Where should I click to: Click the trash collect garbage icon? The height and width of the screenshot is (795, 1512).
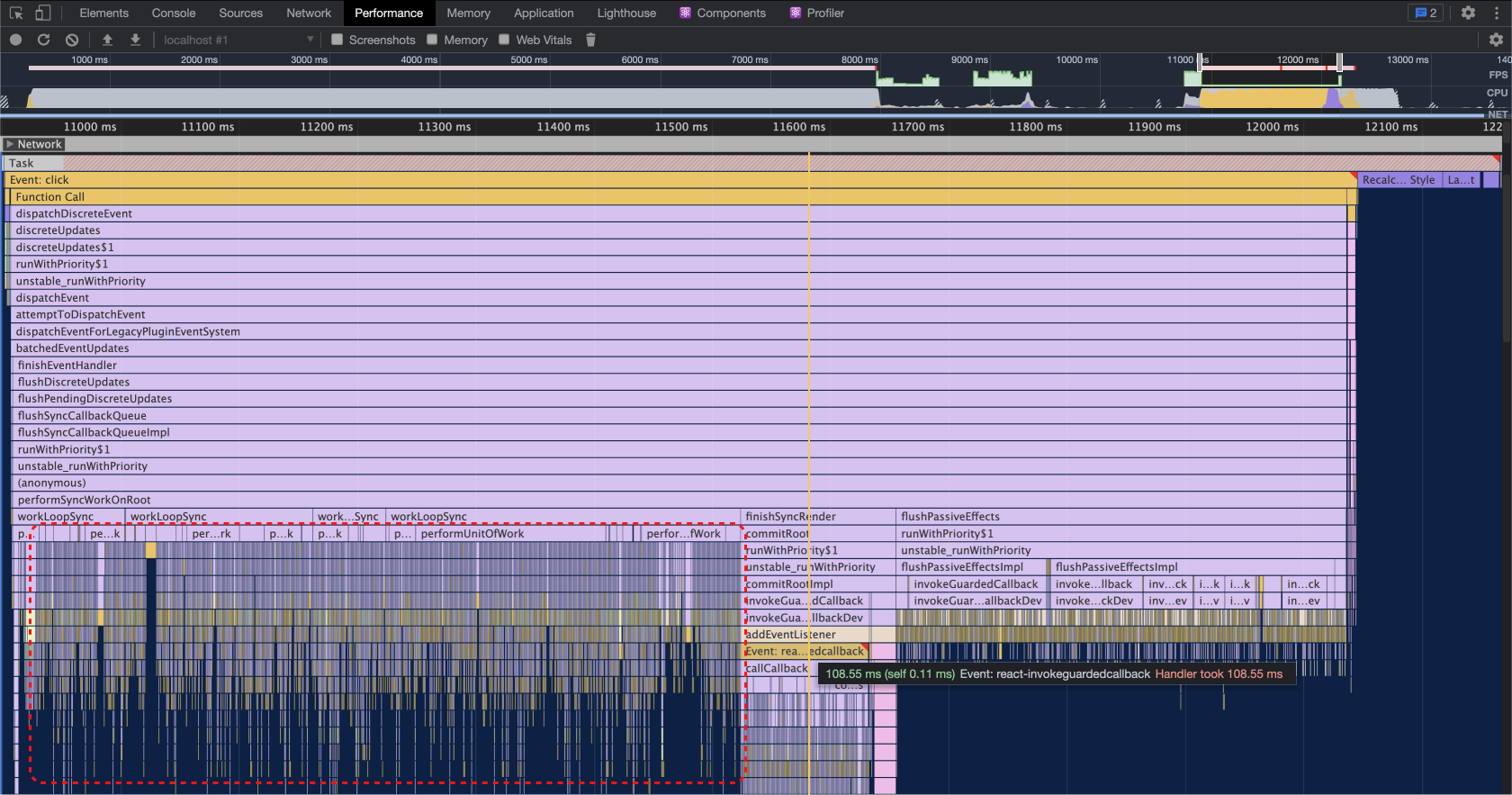pyautogui.click(x=590, y=40)
